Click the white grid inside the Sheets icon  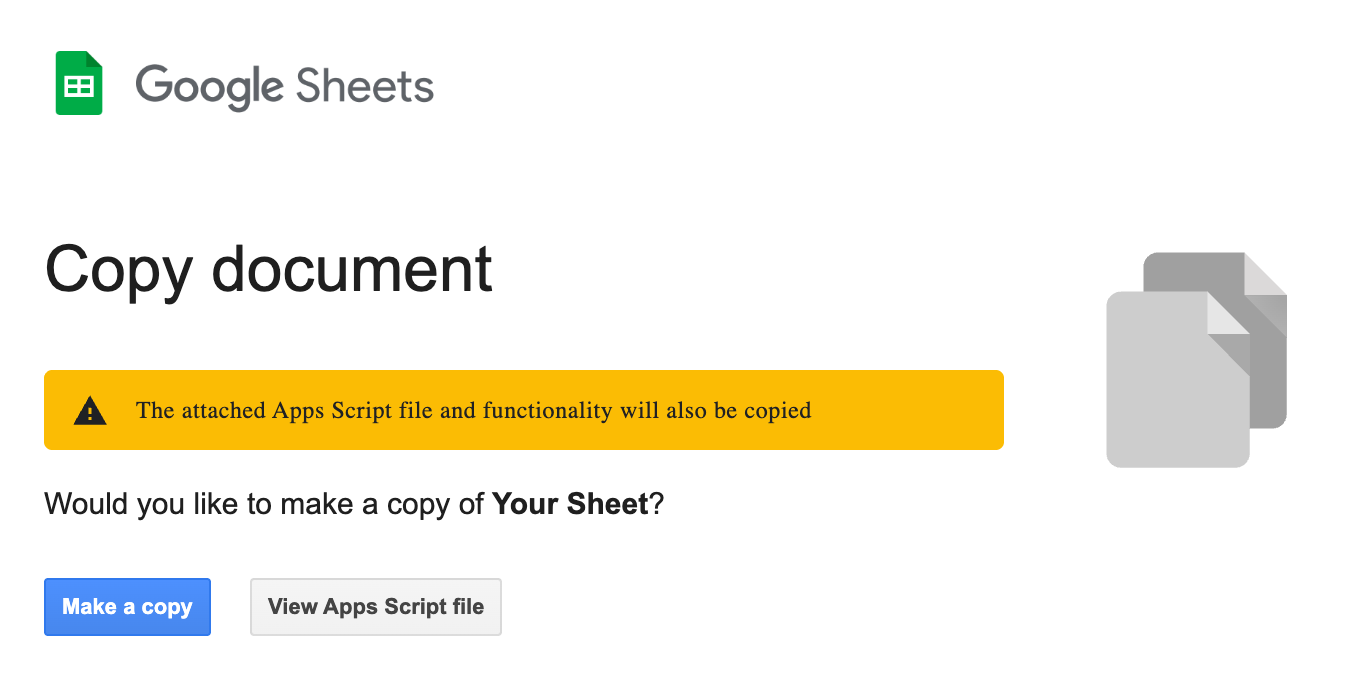[79, 87]
